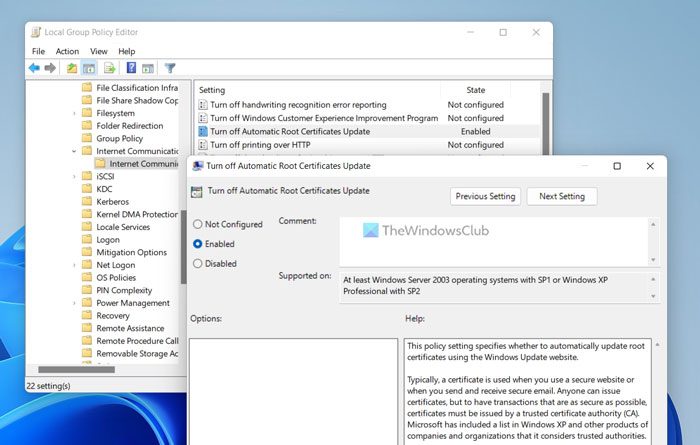
Task: Open the Action menu
Action: point(67,51)
